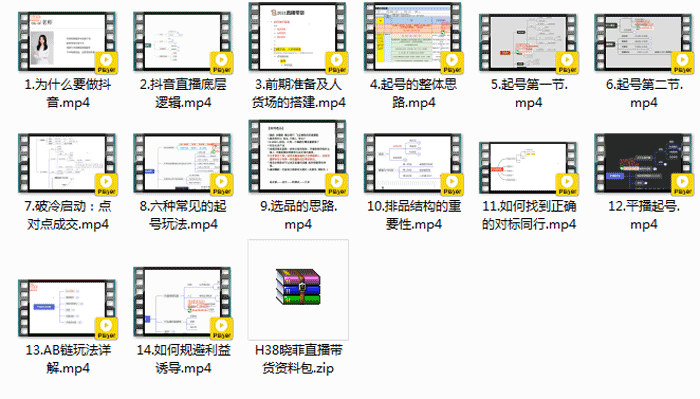Image resolution: width=700 pixels, height=399 pixels.
Task: Select 7.破冷启动：点对点成交.mp4 file icon
Action: pyautogui.click(x=67, y=164)
